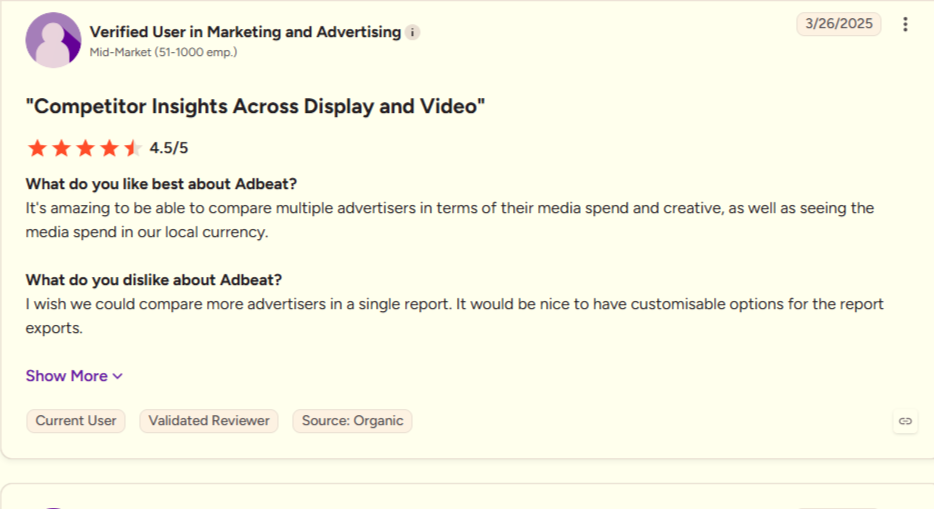Click the info icon beside Verified User
Screen dimensions: 934x509
(412, 32)
